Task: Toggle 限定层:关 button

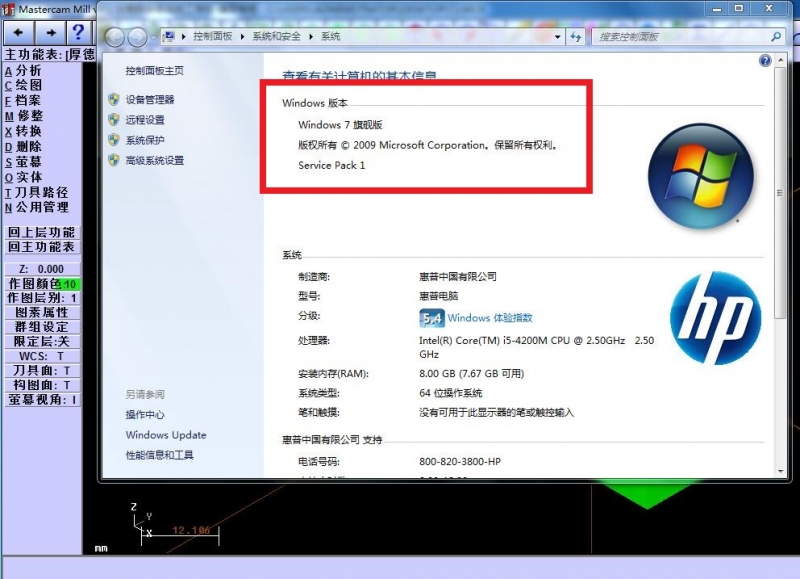Action: 42,341
